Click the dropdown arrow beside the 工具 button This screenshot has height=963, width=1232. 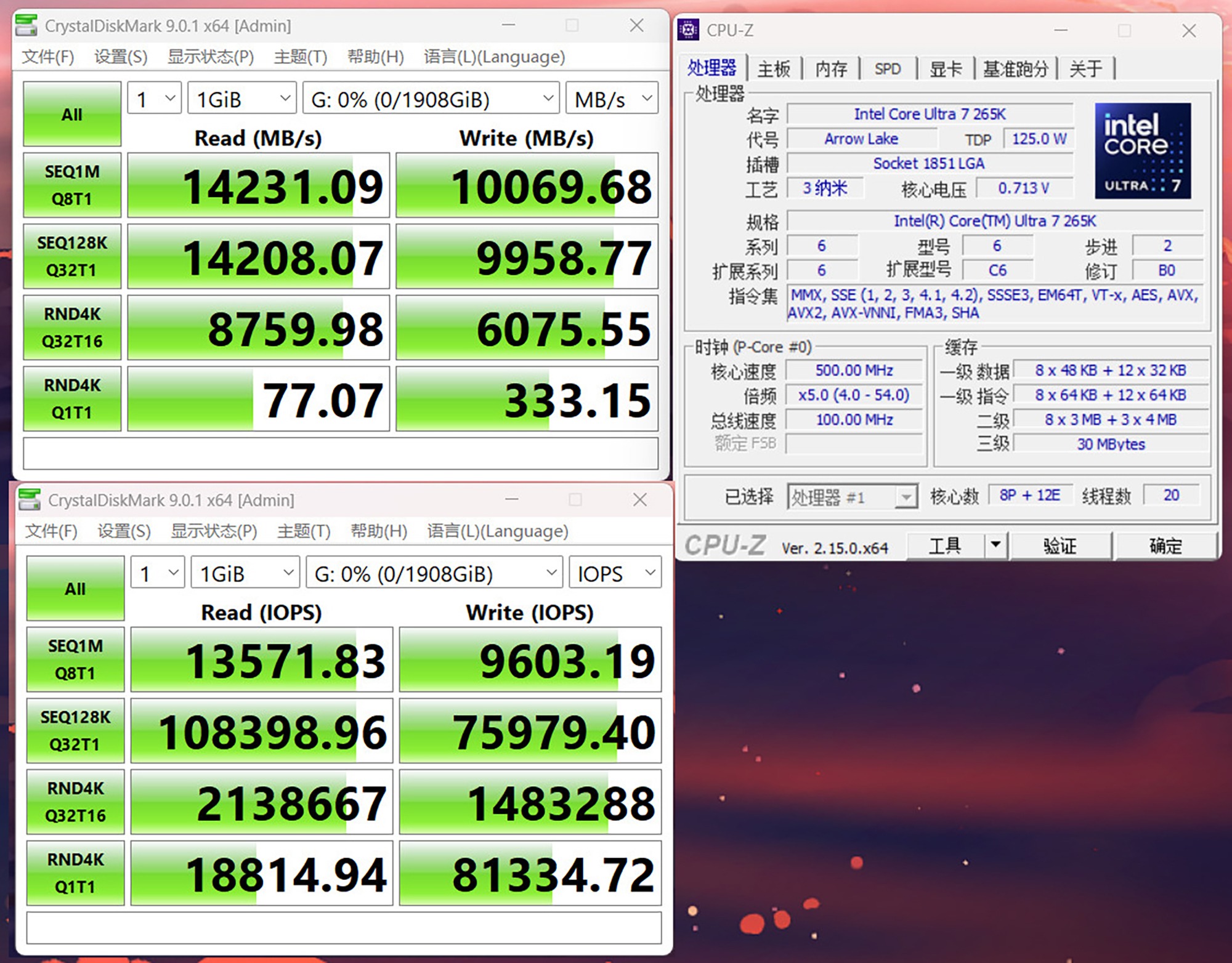click(995, 545)
